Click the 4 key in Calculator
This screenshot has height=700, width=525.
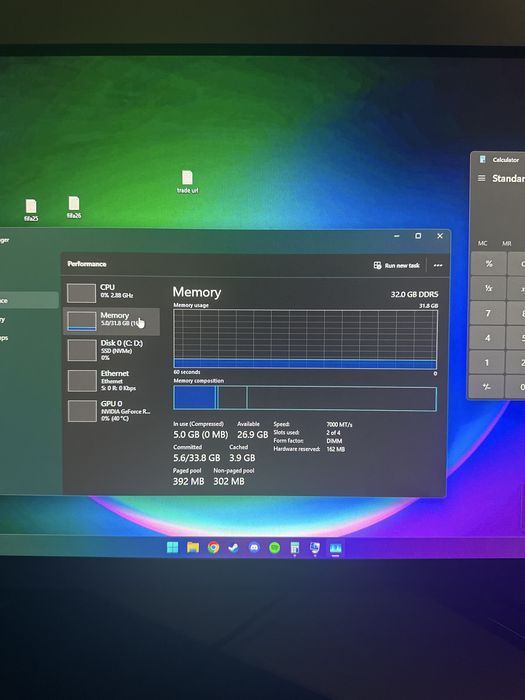(x=488, y=338)
